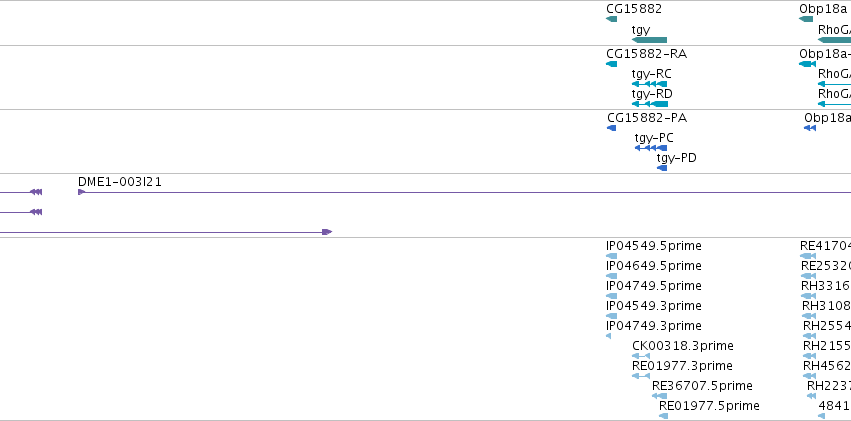Image resolution: width=851 pixels, height=421 pixels.
Task: Click the tgy-PD label text
Action: 677,158
